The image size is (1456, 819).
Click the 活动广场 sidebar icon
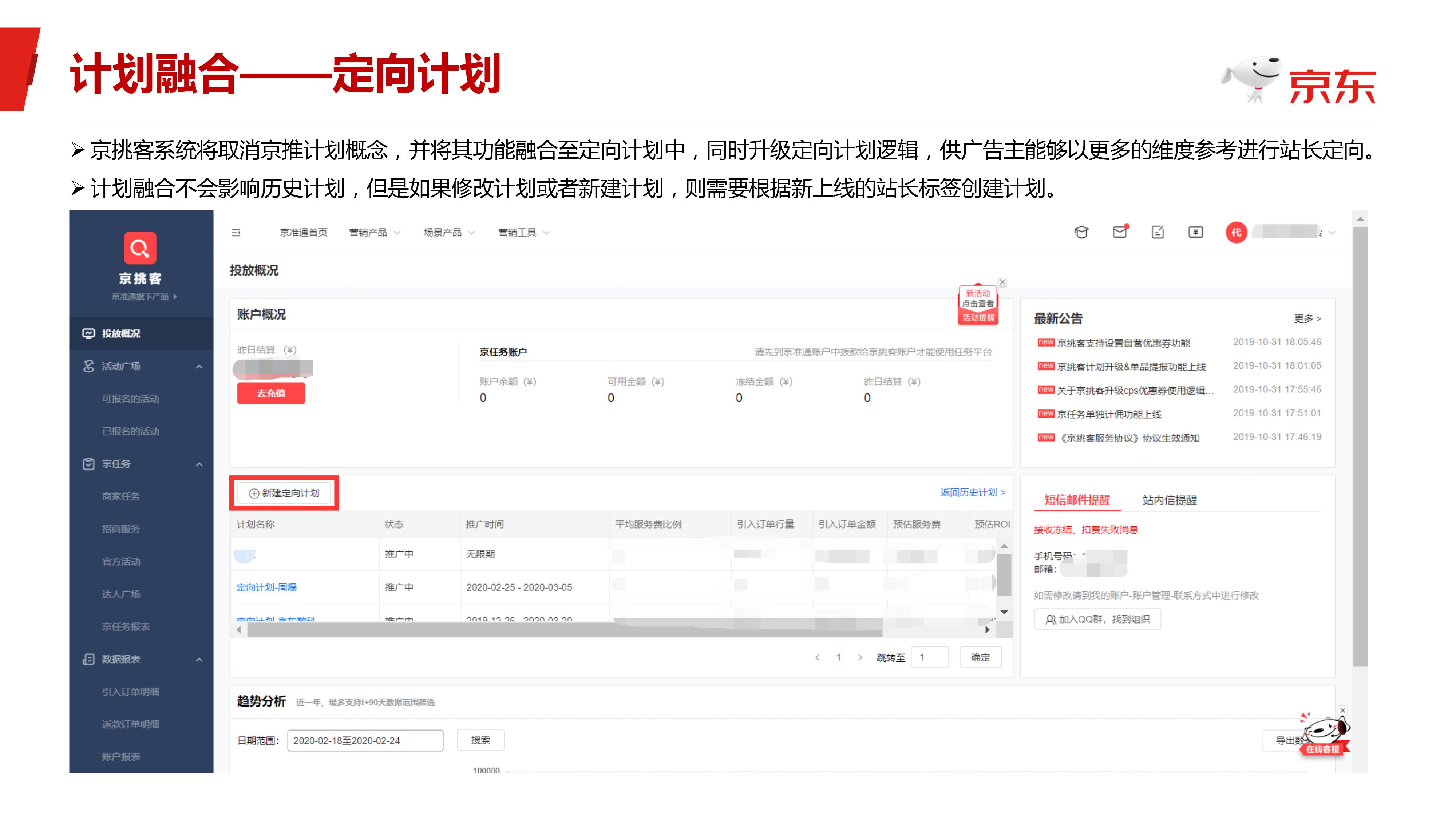tap(89, 366)
